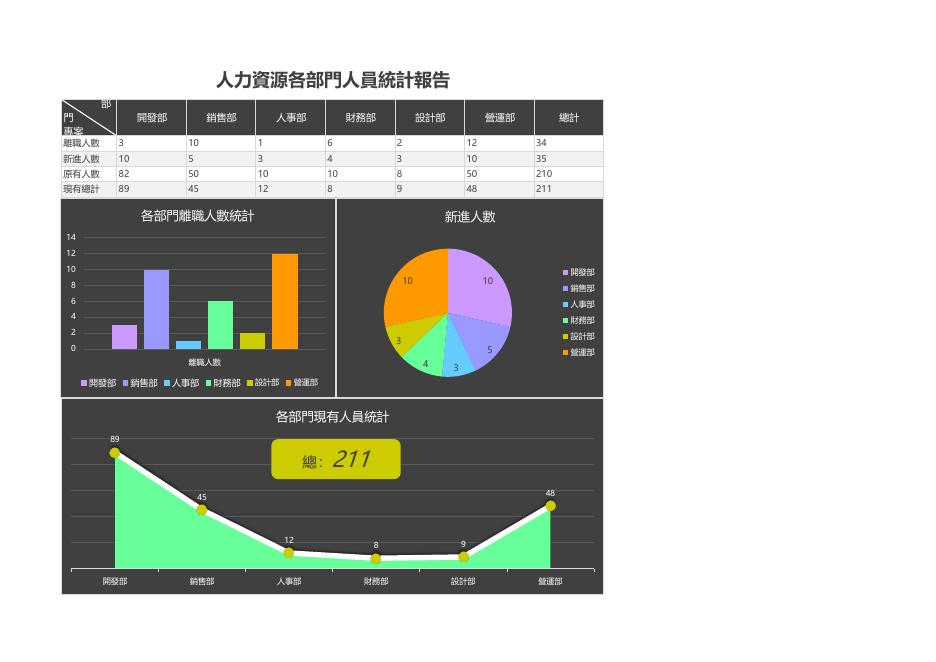Viewport: 936px width, 662px height.
Task: Click the report title 人力資源各部門人員統計報告
Action: coord(332,80)
